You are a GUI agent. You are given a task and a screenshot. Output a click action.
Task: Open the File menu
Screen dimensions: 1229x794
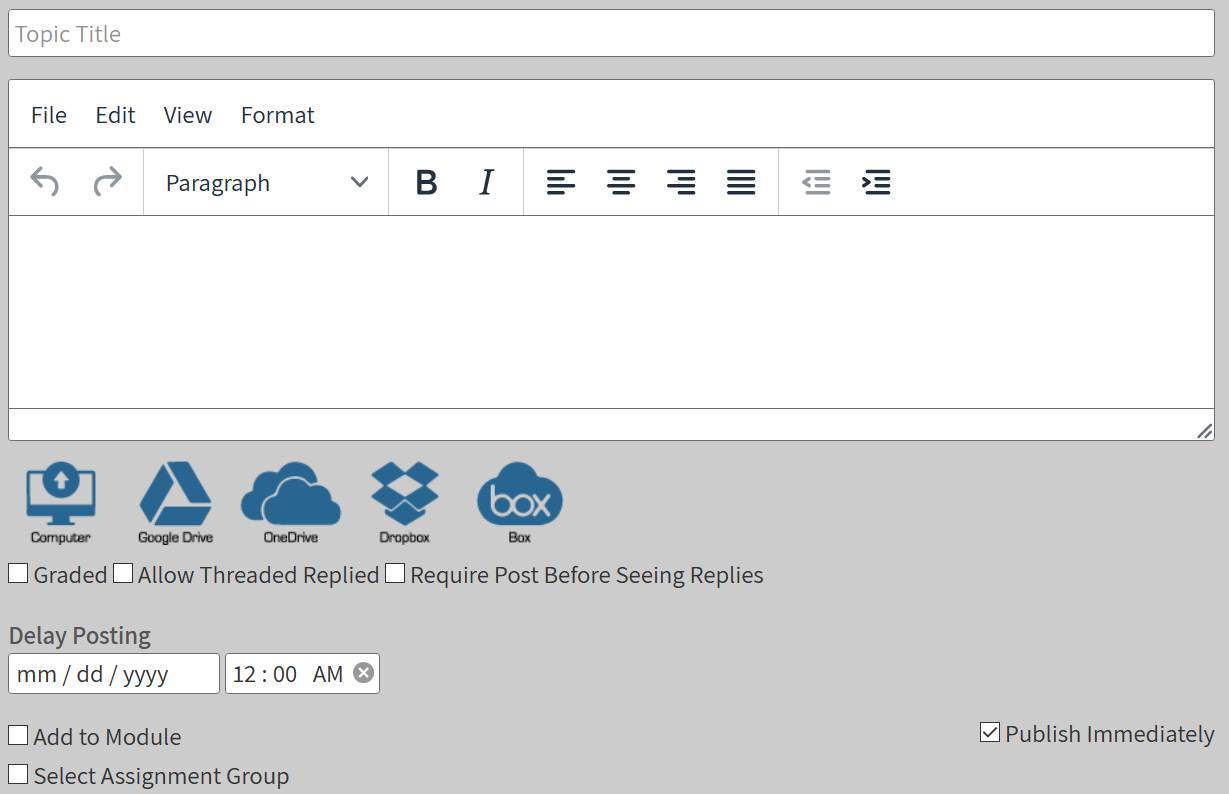49,115
